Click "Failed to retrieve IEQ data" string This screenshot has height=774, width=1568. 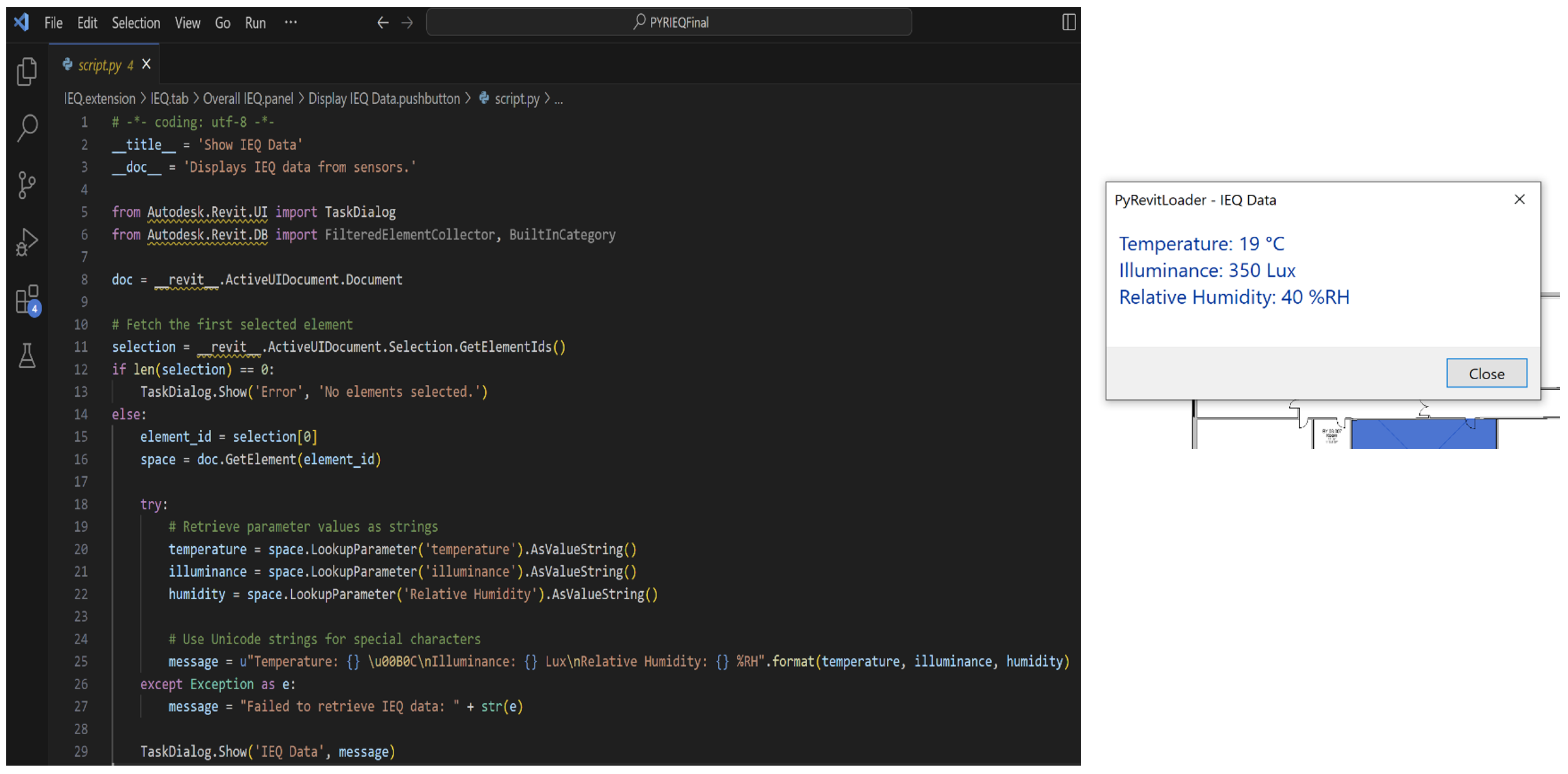(x=350, y=707)
